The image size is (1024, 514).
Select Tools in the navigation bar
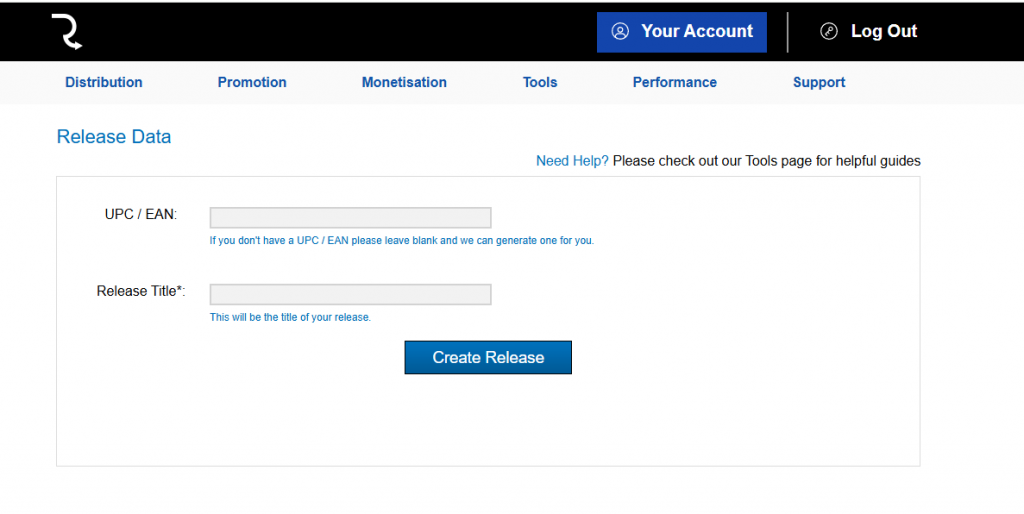point(540,83)
